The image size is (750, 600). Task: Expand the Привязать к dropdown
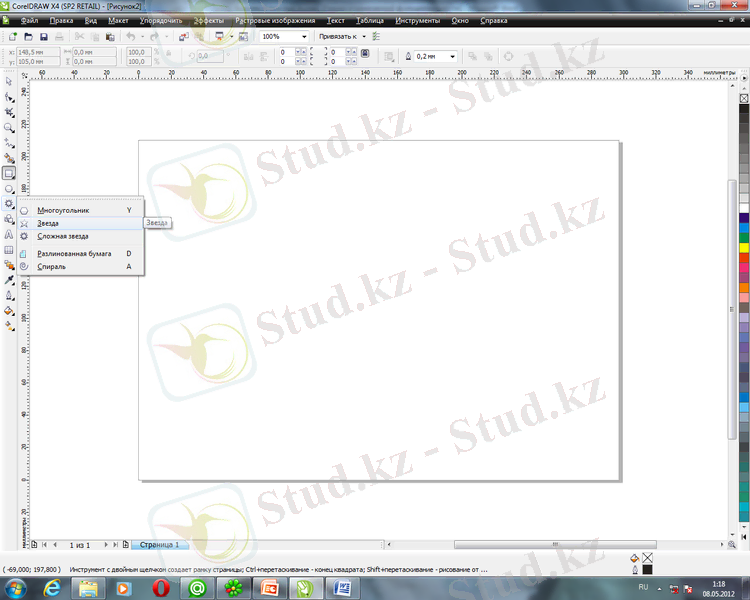pos(364,36)
